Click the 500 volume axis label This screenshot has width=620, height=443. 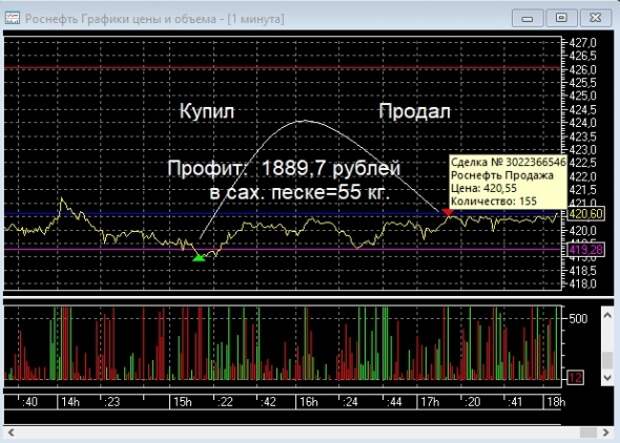578,318
